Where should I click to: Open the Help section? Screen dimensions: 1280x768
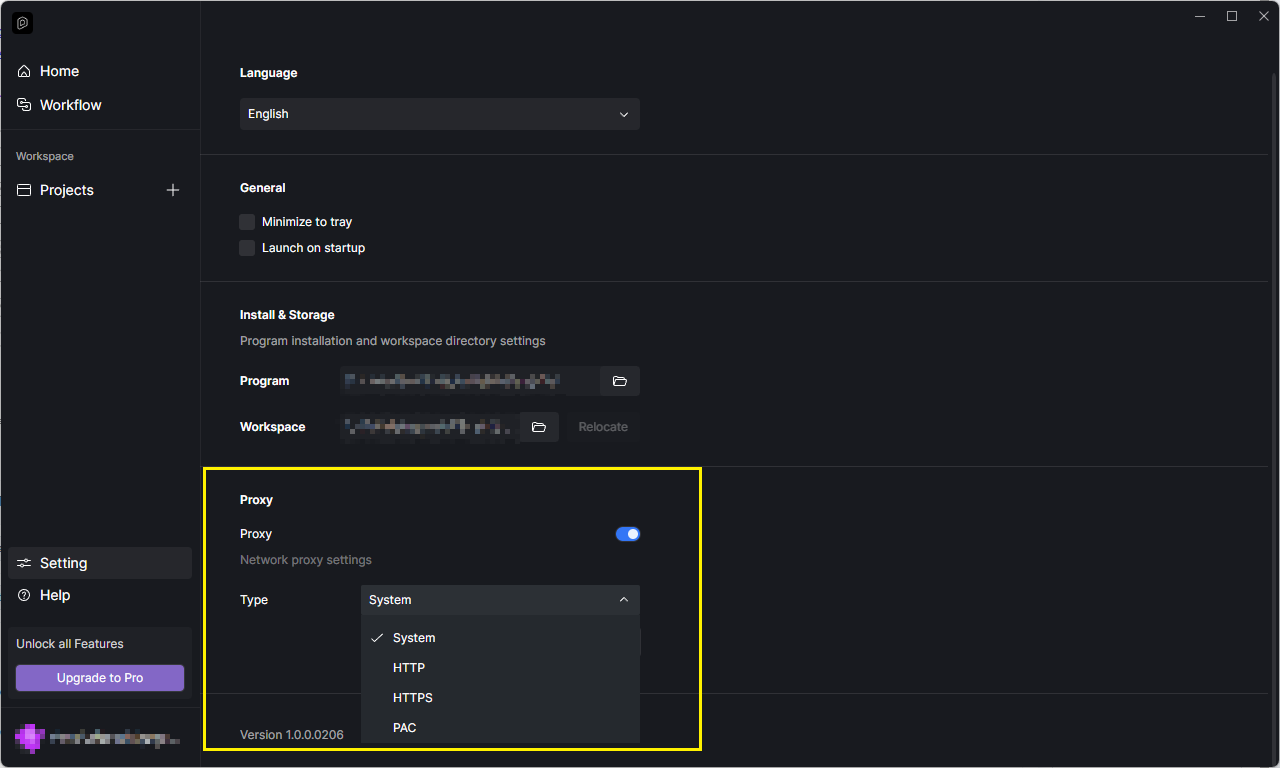(55, 595)
